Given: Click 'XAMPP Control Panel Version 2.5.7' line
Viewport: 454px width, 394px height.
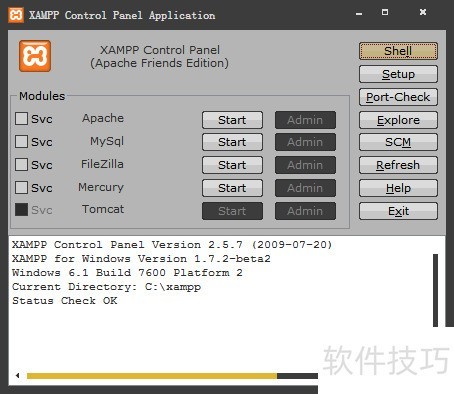Looking at the screenshot, I should click(x=172, y=245).
